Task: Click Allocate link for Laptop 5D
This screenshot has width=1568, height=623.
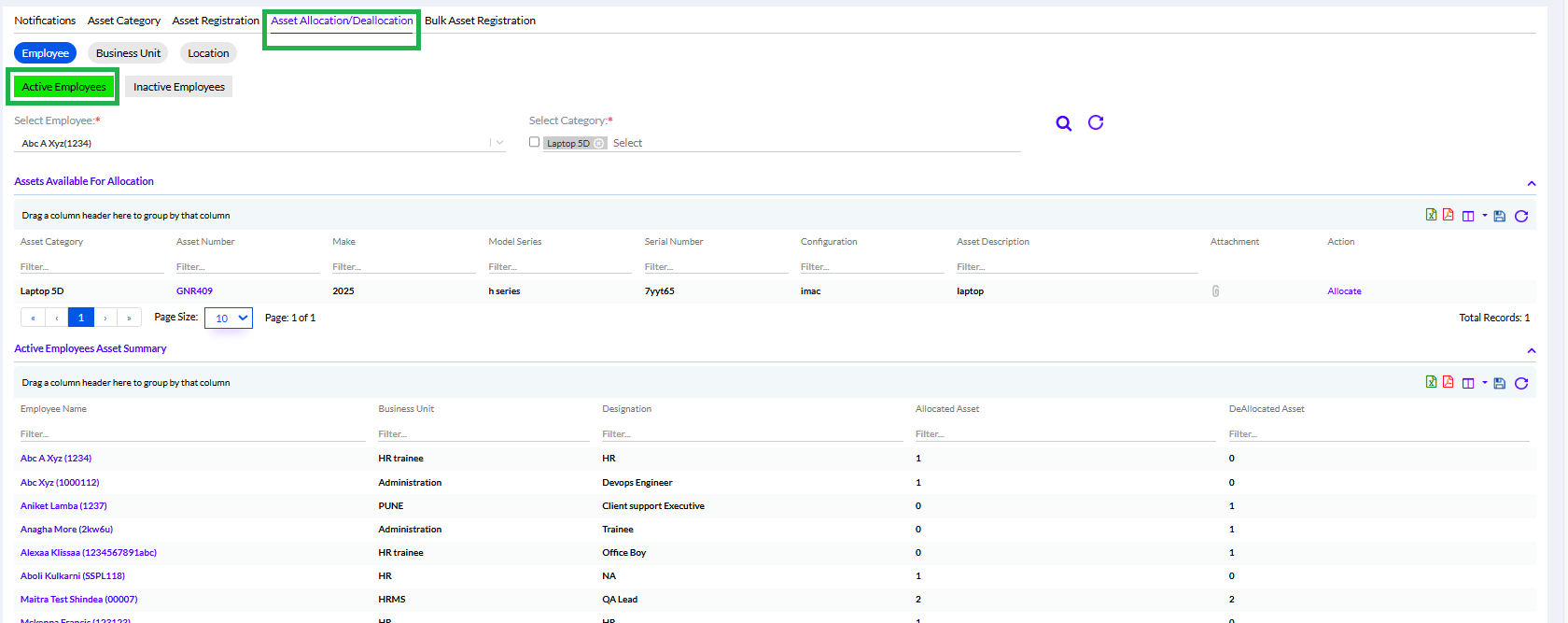Action: [x=1344, y=291]
